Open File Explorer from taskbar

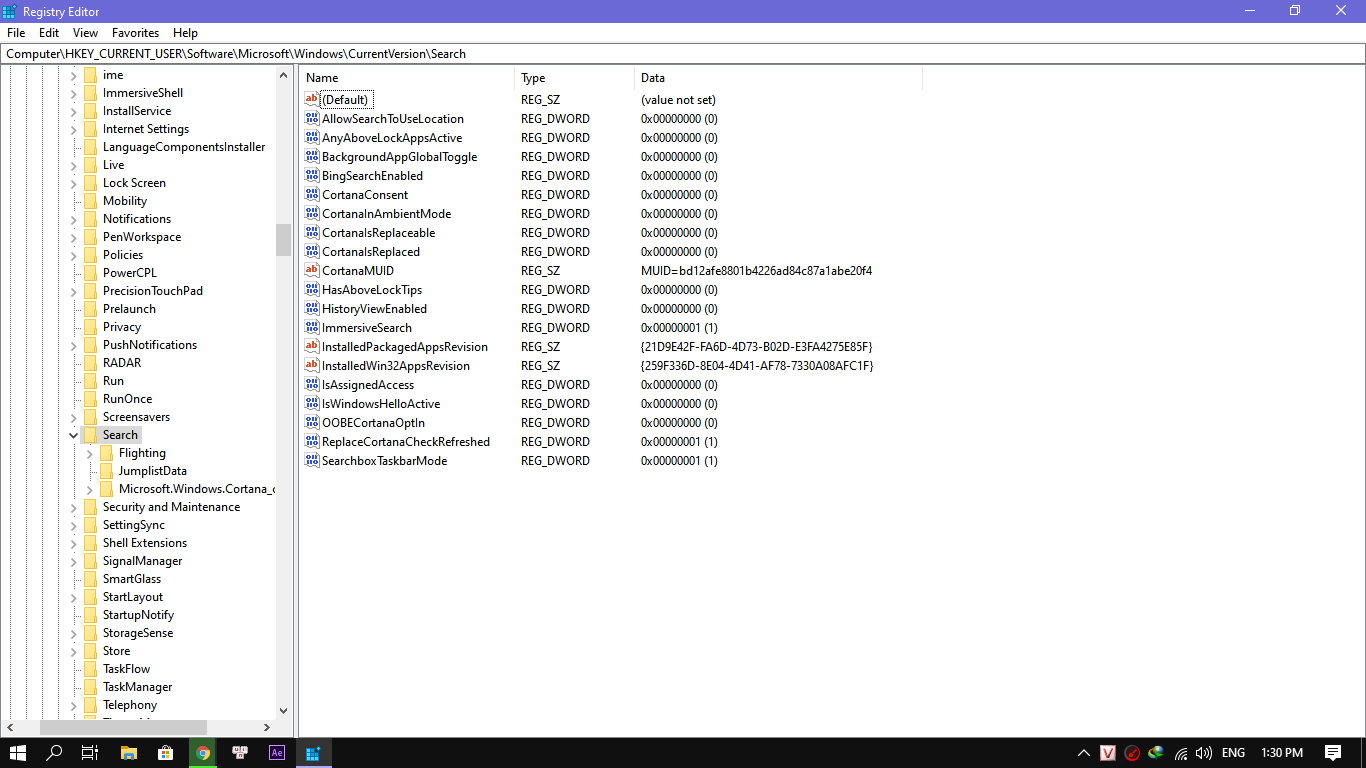click(128, 753)
